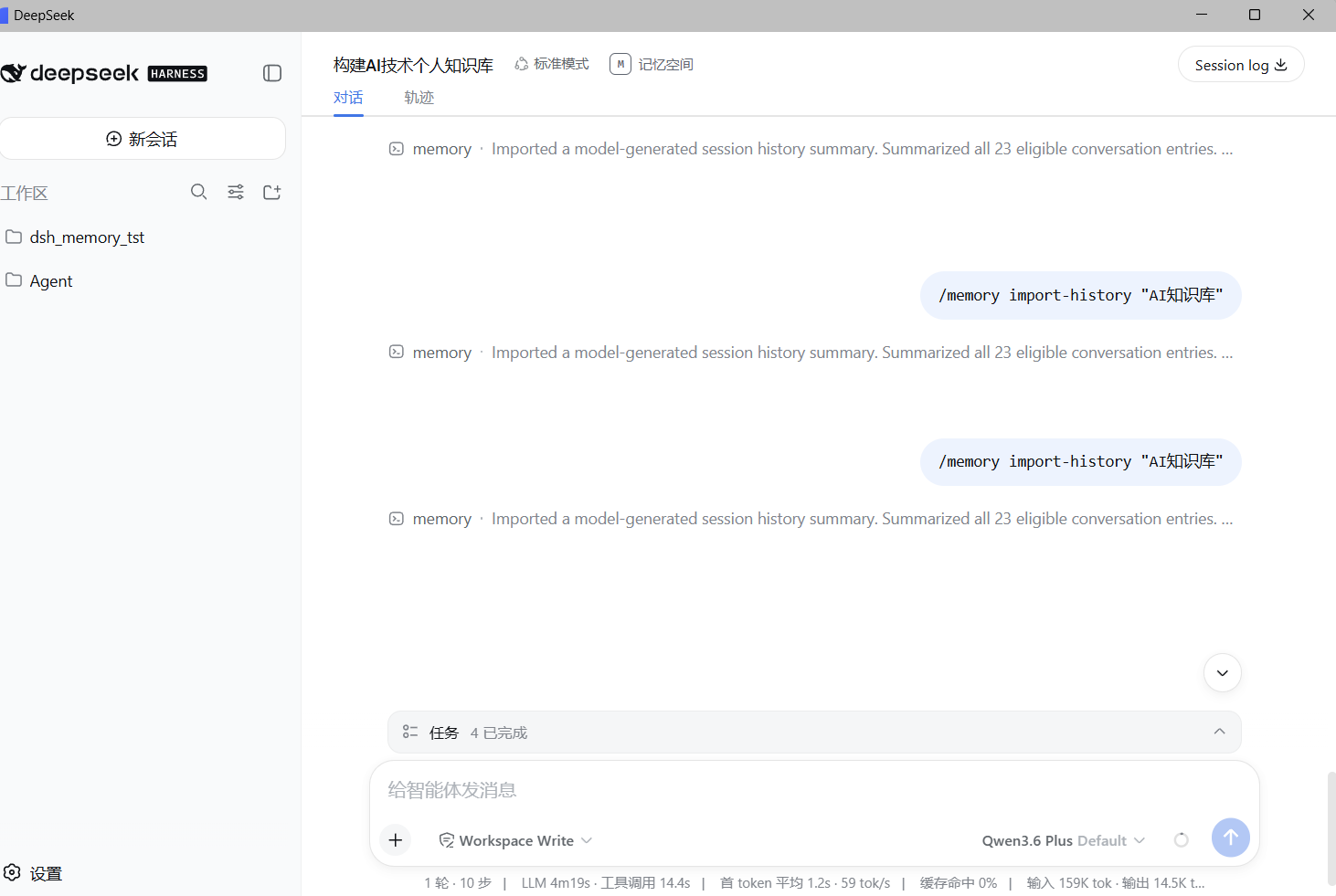Open workspace filter settings icon
Image resolution: width=1336 pixels, height=896 pixels.
pos(236,192)
